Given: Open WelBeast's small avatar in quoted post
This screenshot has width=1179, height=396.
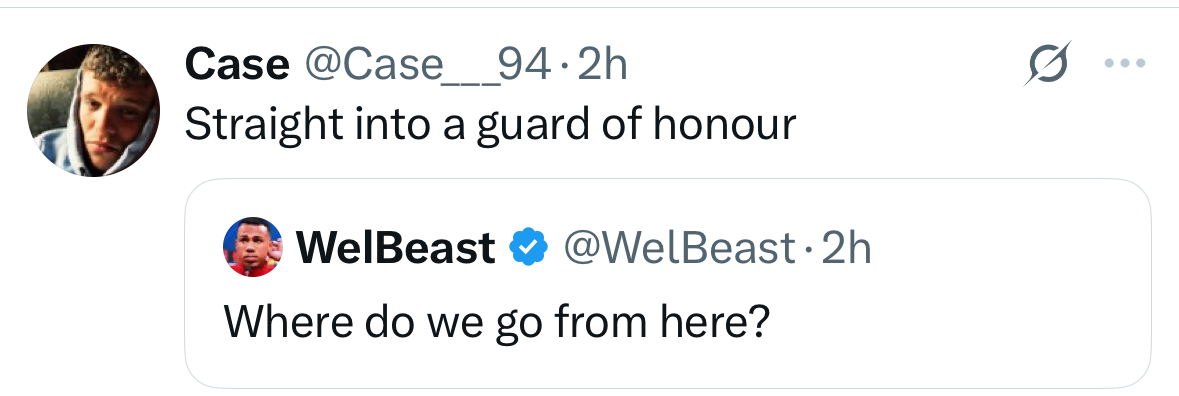Looking at the screenshot, I should point(253,247).
